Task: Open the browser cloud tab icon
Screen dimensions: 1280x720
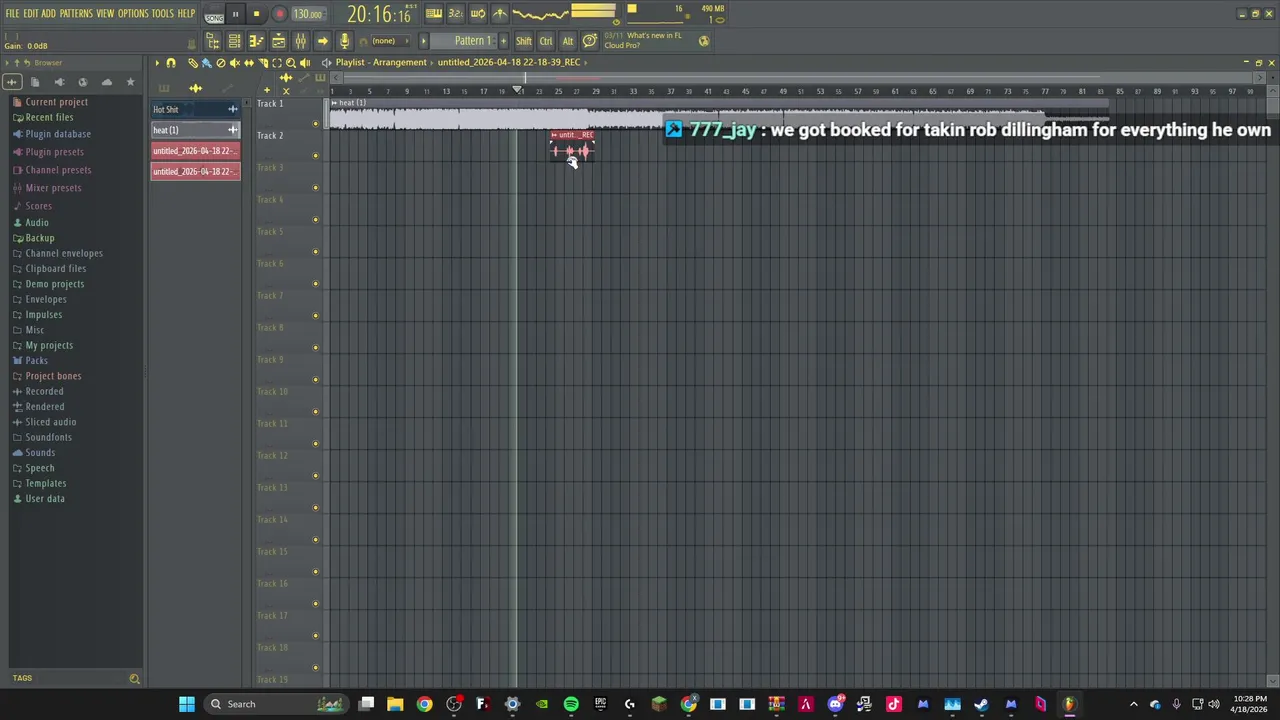Action: (x=107, y=82)
